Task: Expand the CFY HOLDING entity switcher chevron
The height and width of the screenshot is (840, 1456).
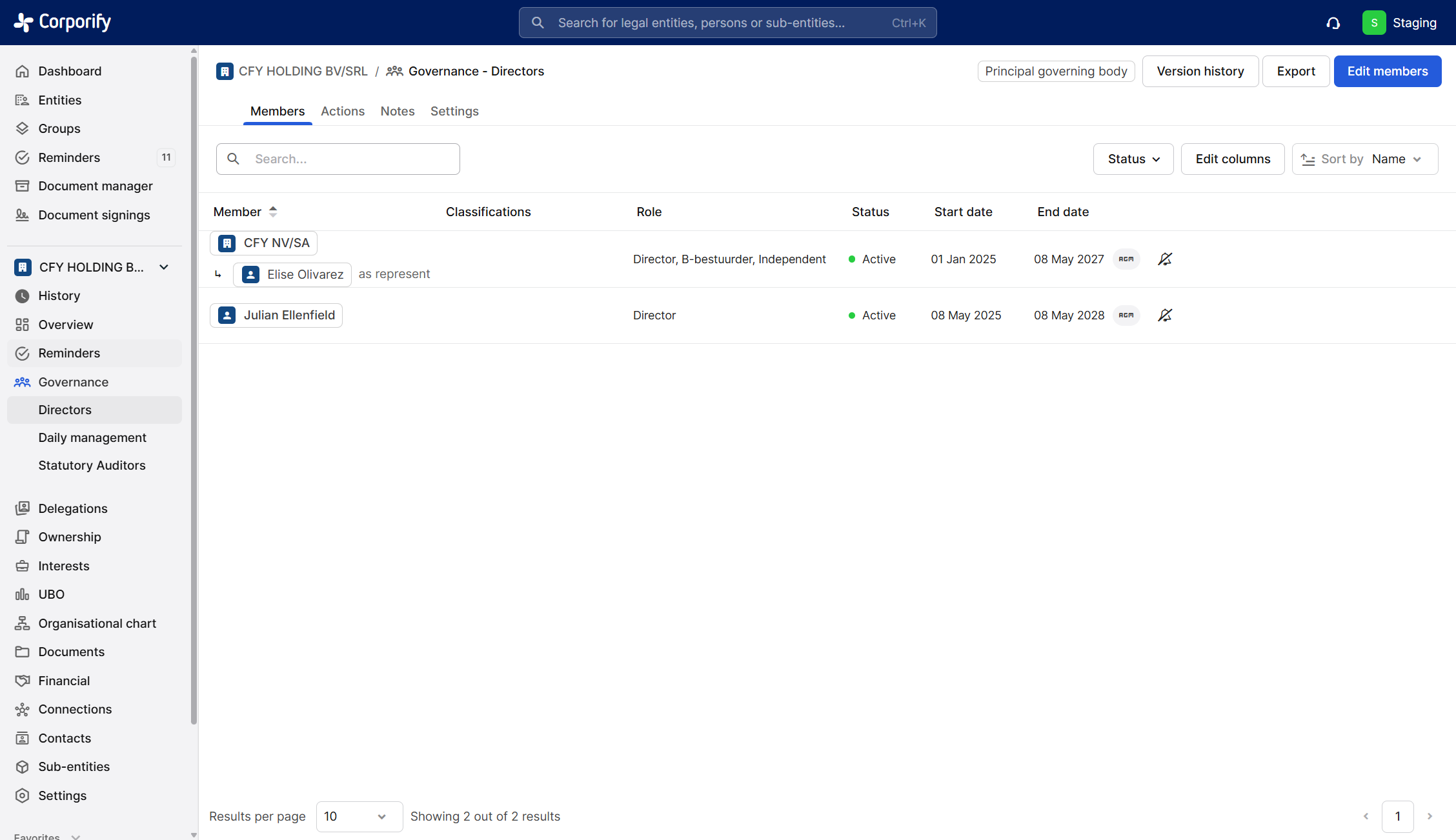Action: click(x=164, y=267)
